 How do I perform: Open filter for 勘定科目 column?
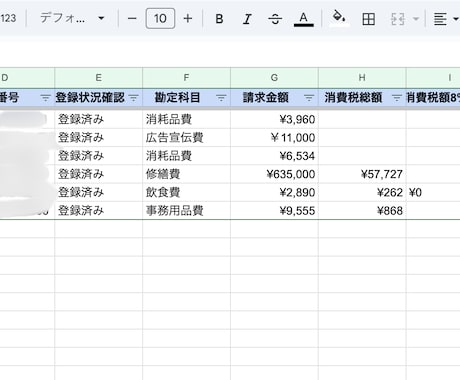pos(221,98)
